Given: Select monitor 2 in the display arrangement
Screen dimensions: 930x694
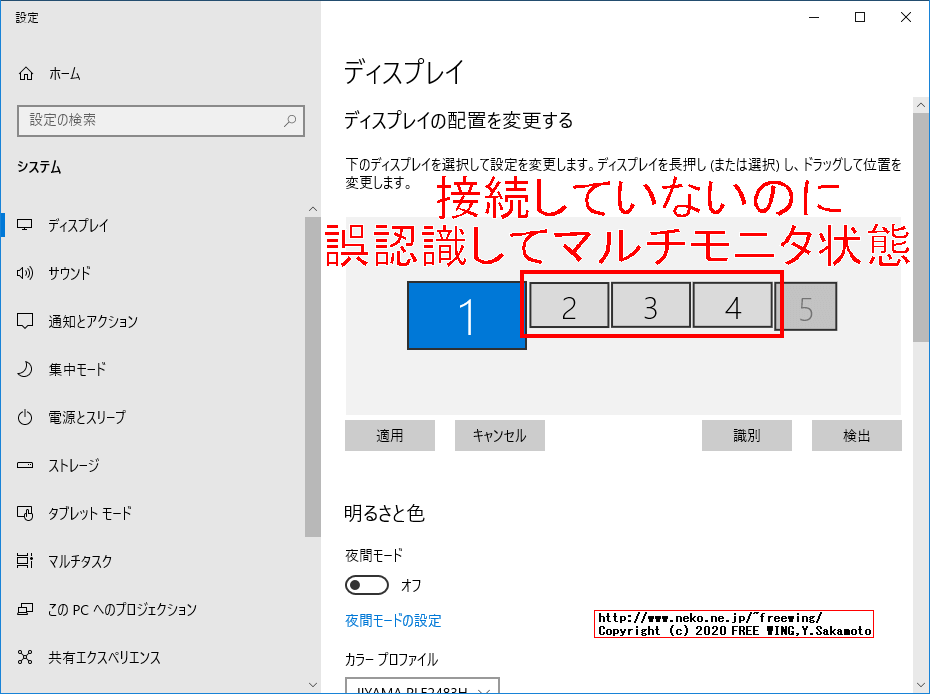Looking at the screenshot, I should (x=568, y=306).
